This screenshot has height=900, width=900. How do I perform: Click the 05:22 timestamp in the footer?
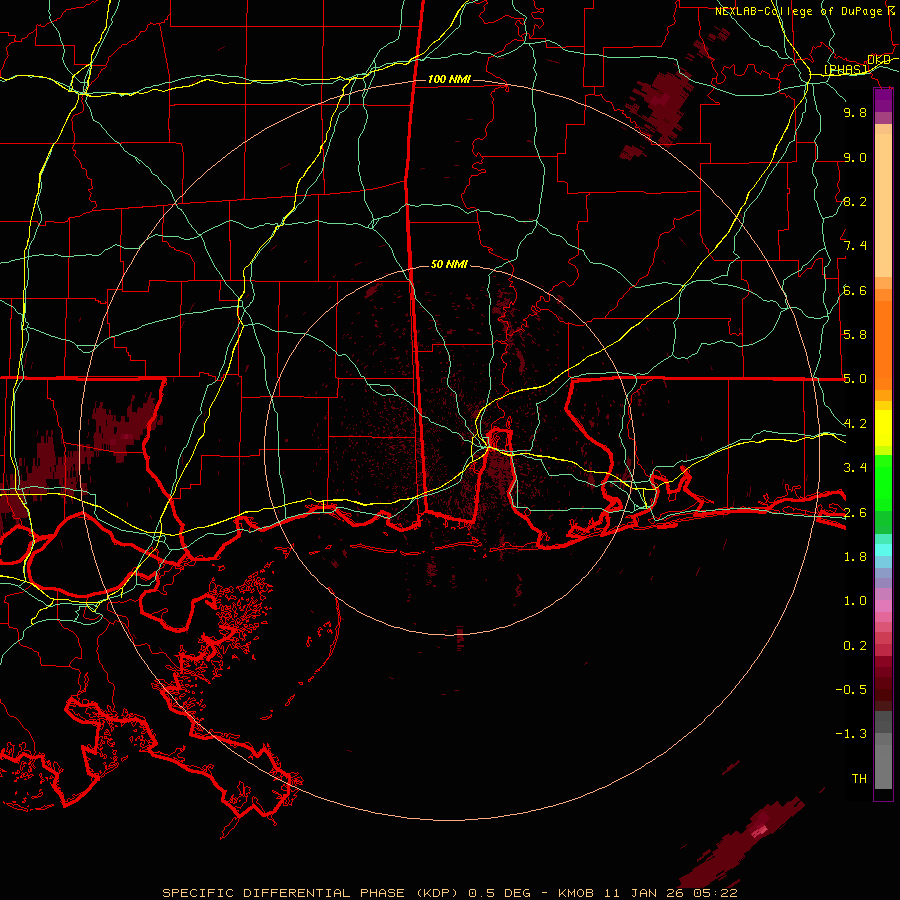coord(717,893)
